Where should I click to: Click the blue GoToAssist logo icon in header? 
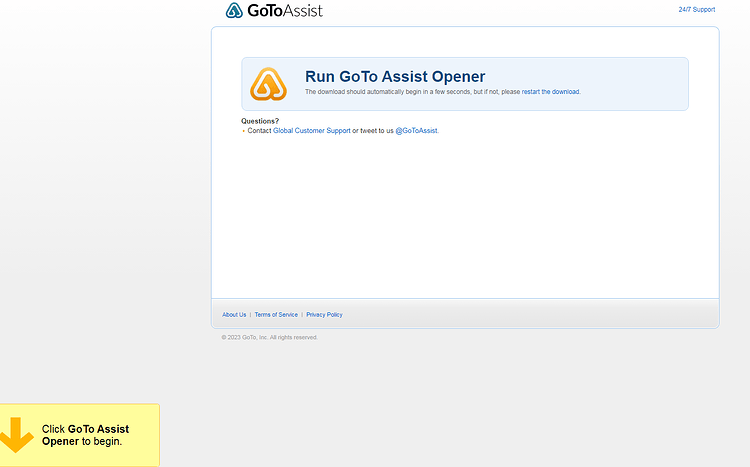234,10
